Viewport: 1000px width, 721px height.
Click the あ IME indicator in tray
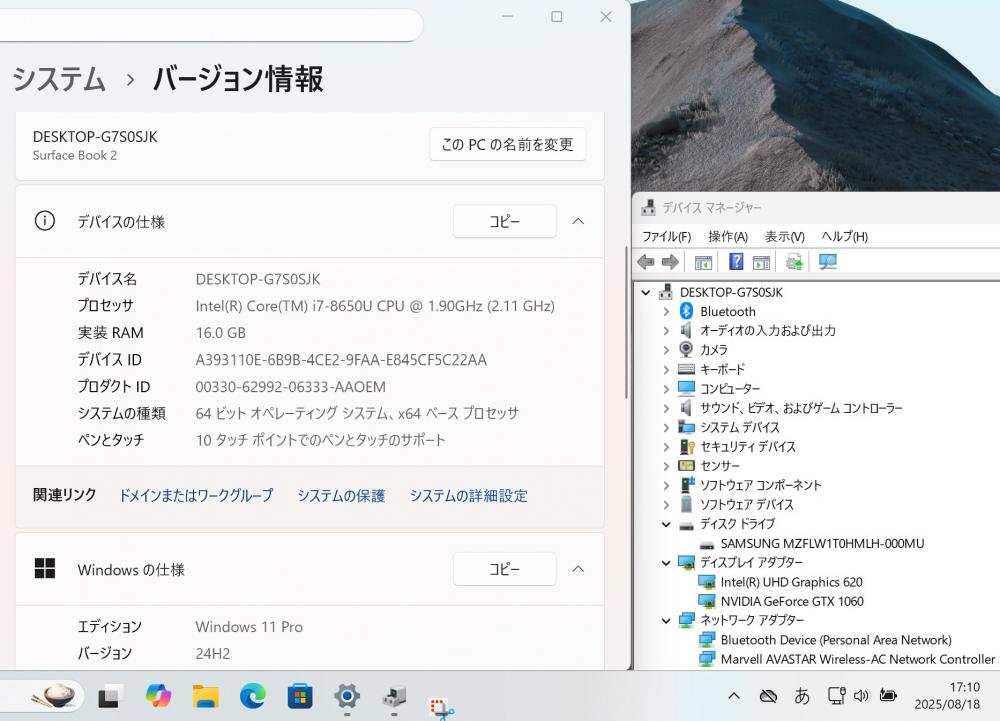click(802, 696)
